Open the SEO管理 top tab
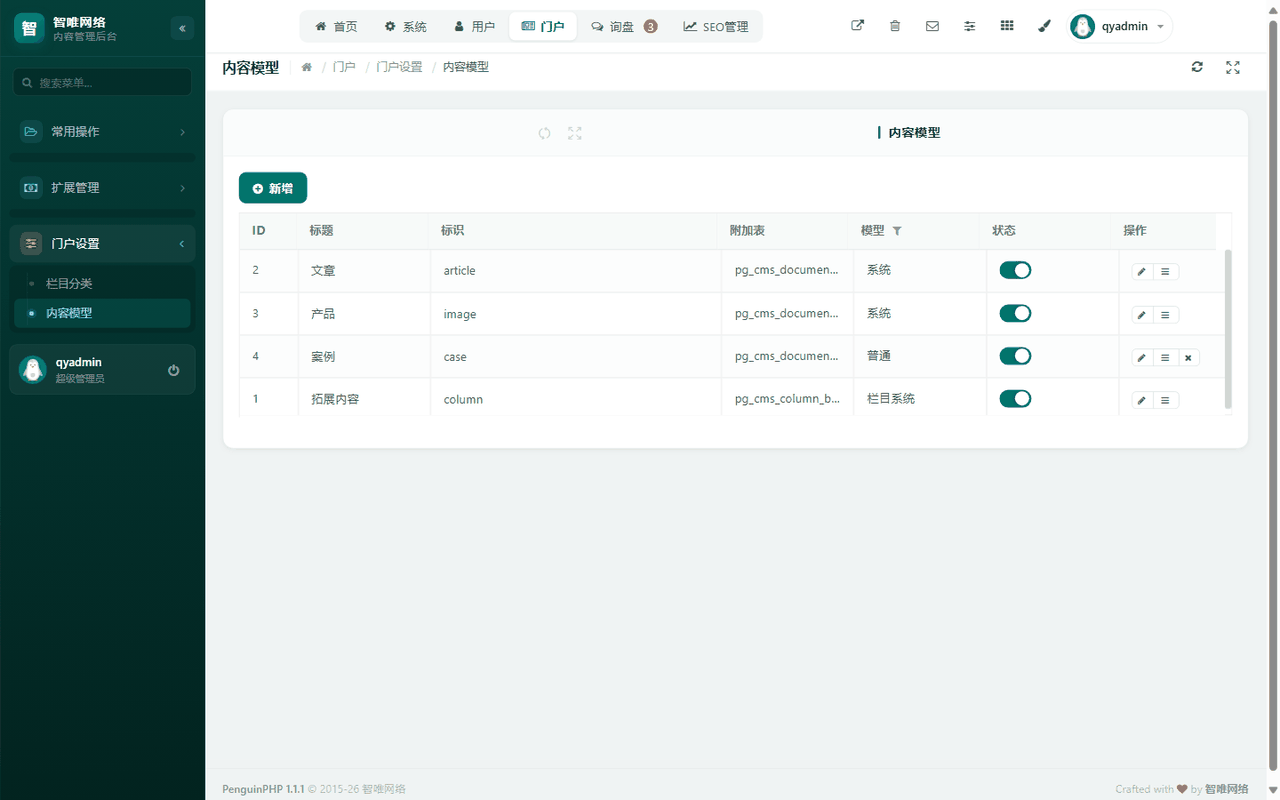 pyautogui.click(x=716, y=27)
